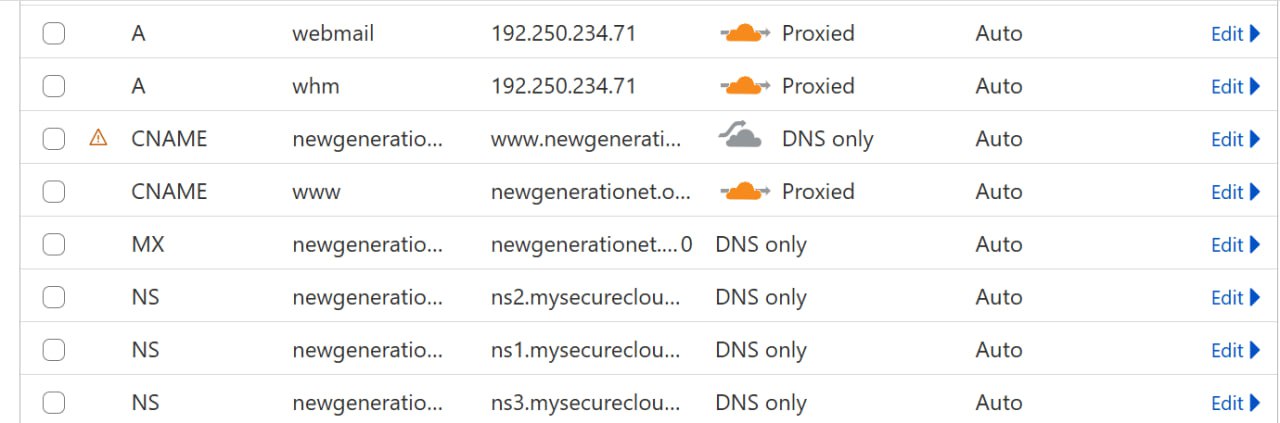Click the orange proxied cloud for webmail

pyautogui.click(x=745, y=33)
